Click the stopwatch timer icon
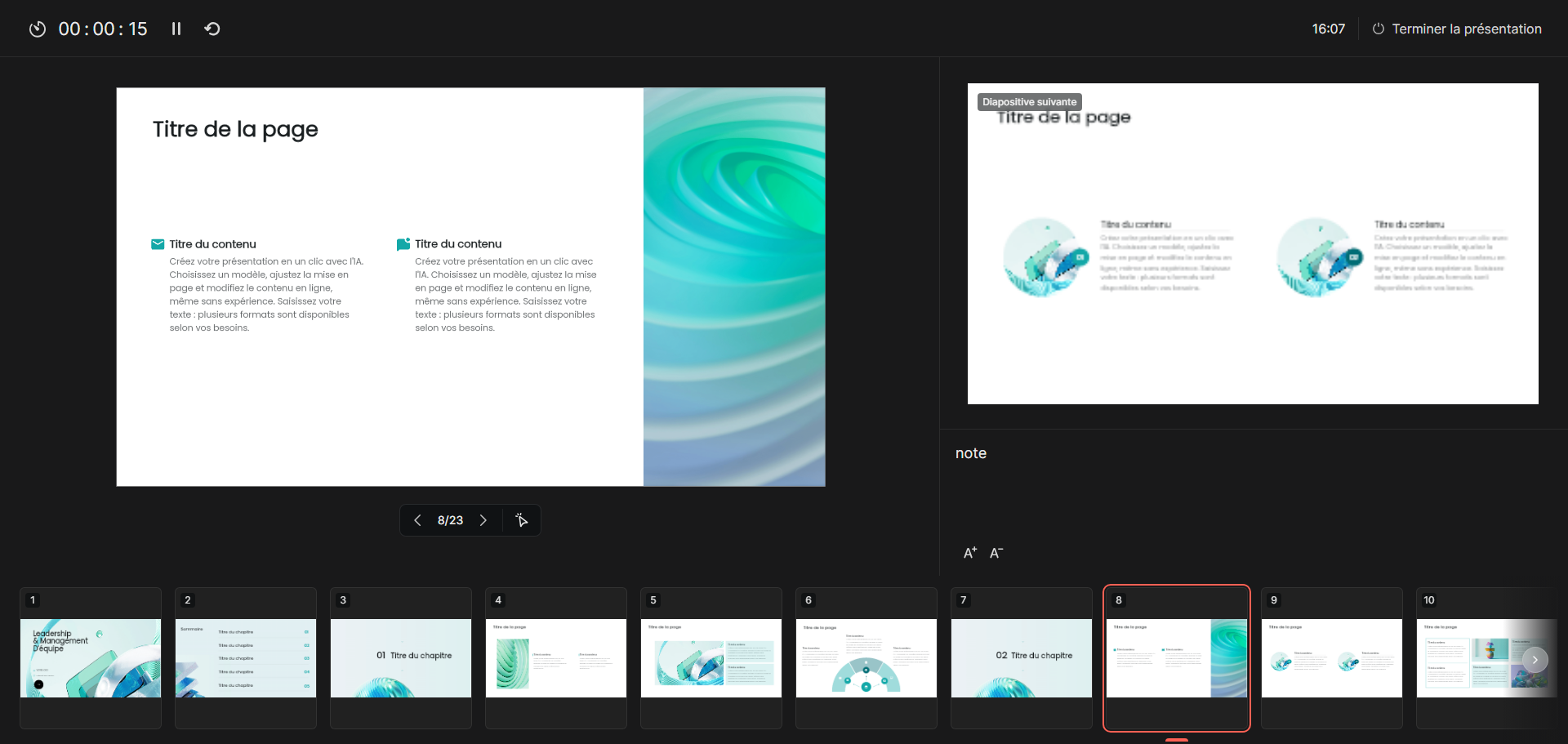Screen dimensions: 1568x744 coord(38,29)
